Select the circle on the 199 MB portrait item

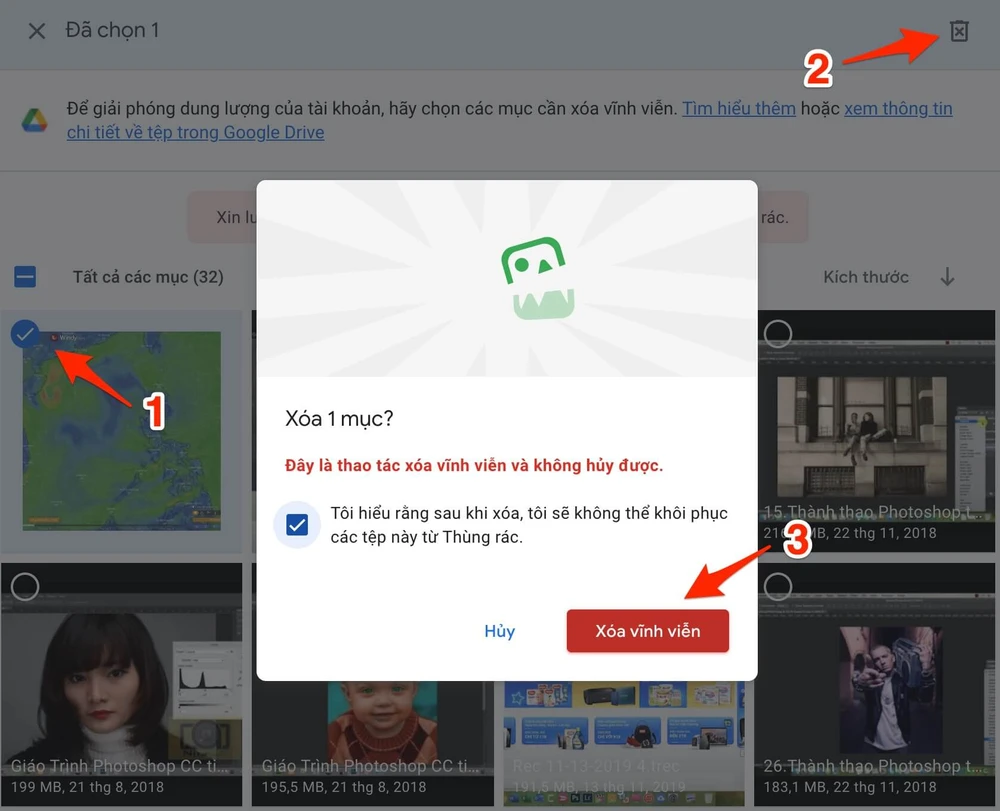click(x=25, y=587)
